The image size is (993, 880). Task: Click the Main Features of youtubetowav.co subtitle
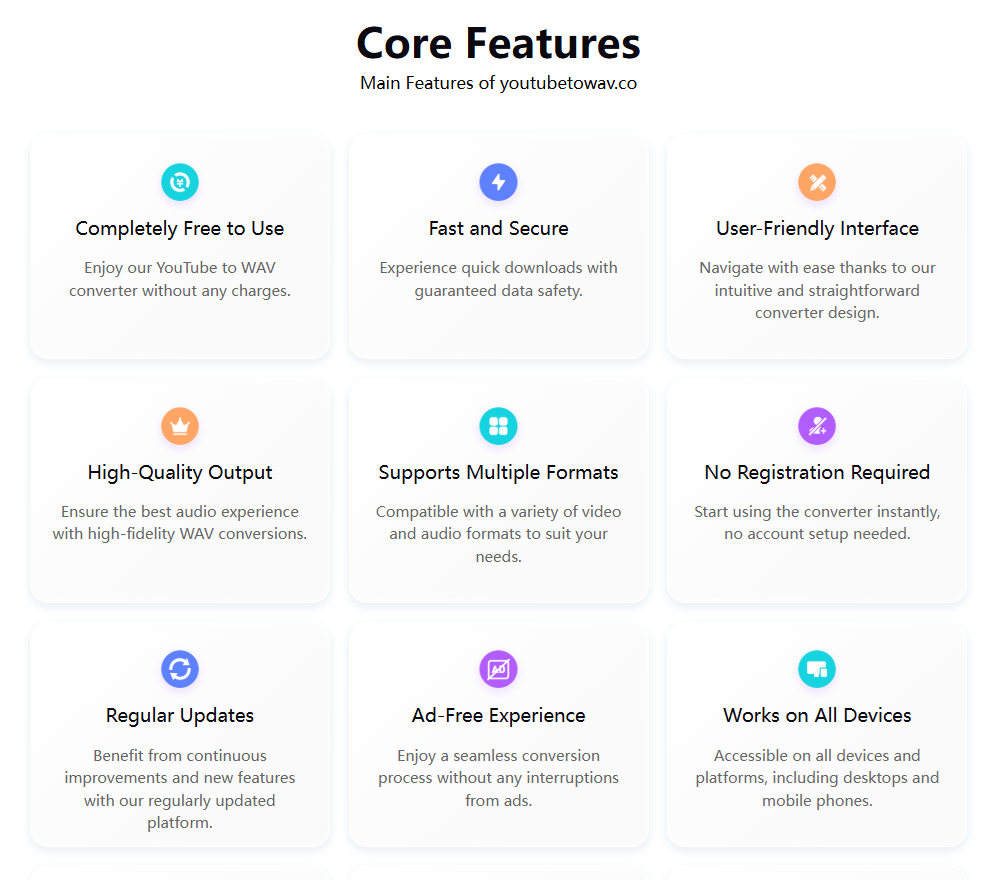click(498, 83)
